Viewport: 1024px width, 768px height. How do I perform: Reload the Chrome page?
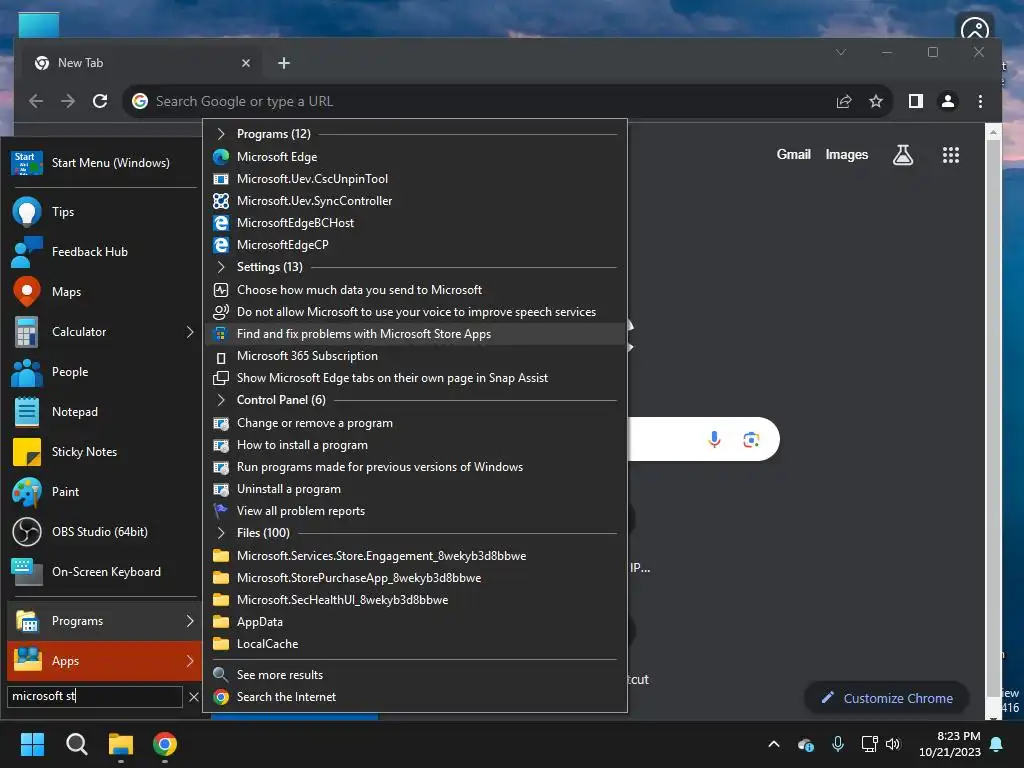pyautogui.click(x=100, y=101)
